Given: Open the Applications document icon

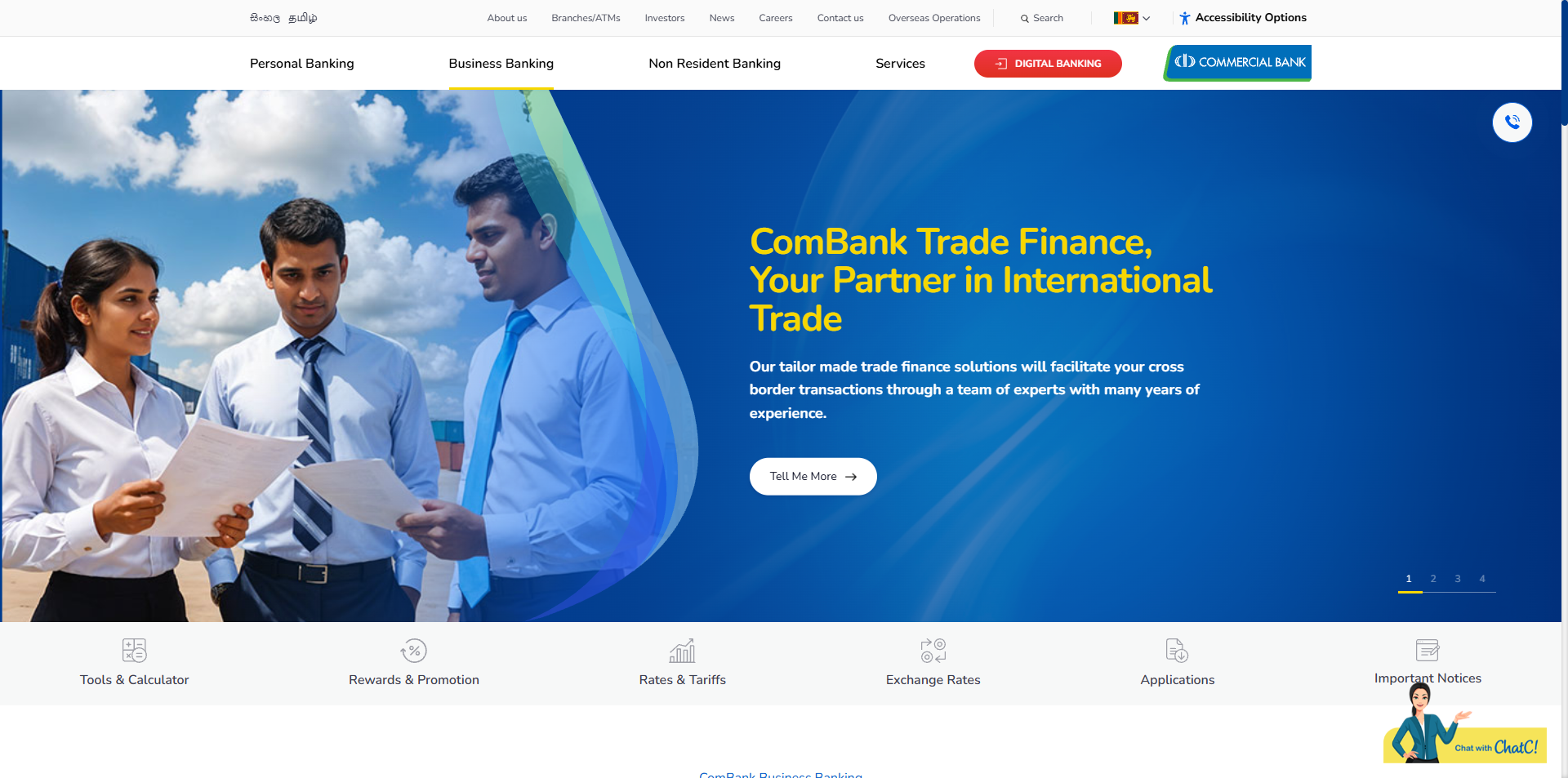Looking at the screenshot, I should [x=1177, y=651].
